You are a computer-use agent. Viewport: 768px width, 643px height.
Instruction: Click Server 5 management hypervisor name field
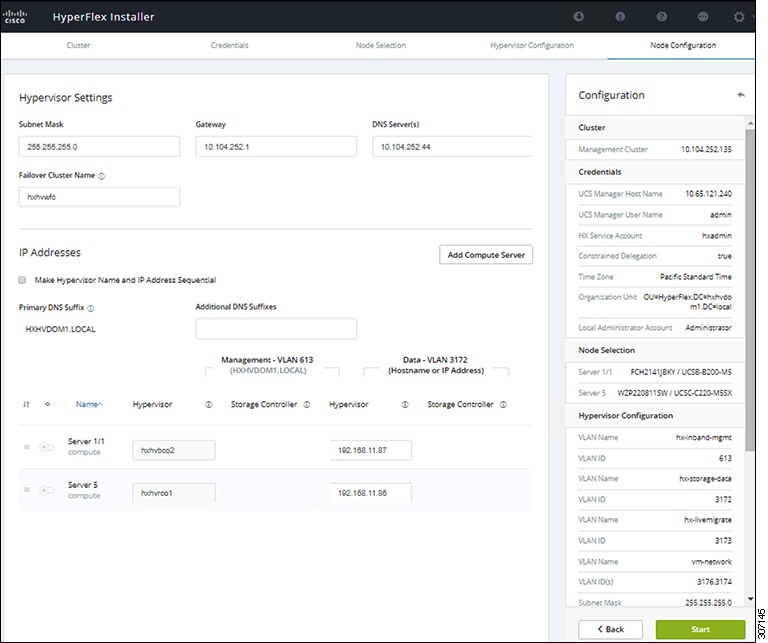[x=174, y=493]
